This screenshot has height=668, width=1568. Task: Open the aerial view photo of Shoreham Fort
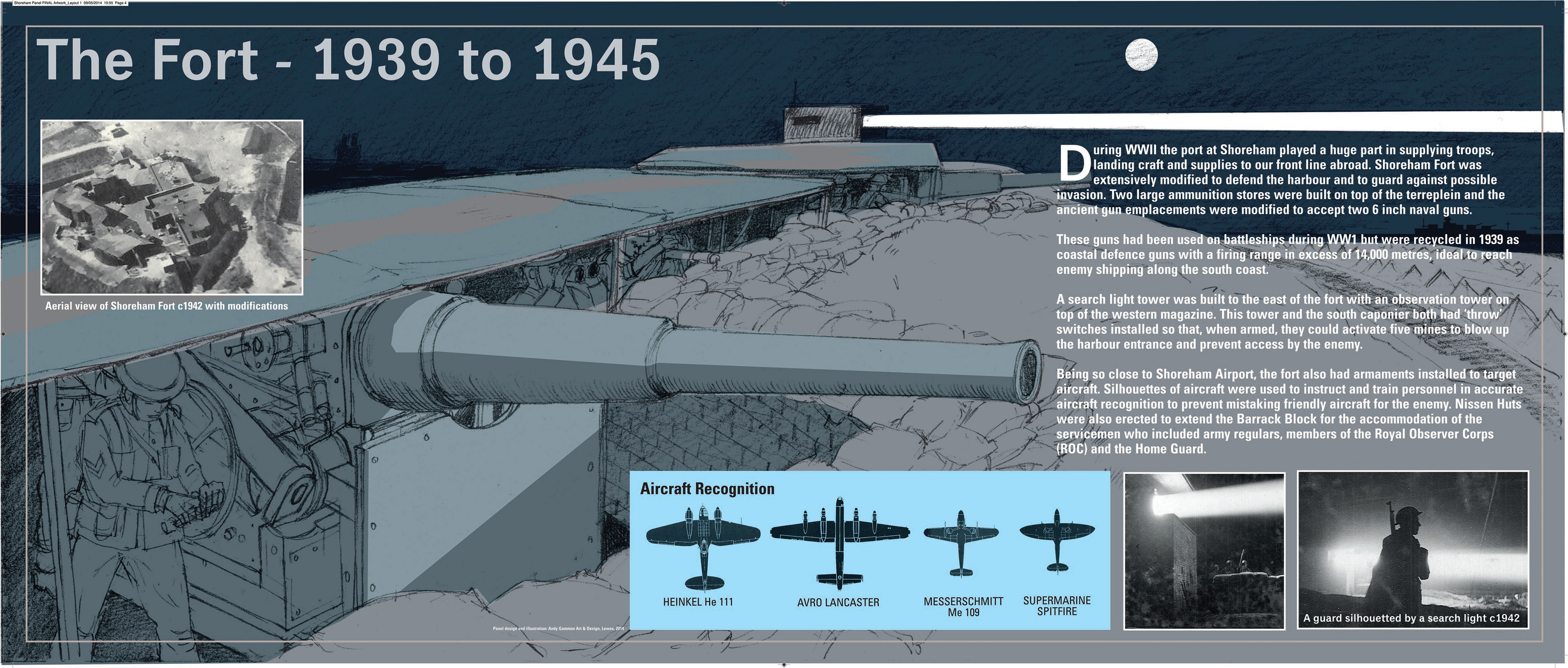click(171, 207)
